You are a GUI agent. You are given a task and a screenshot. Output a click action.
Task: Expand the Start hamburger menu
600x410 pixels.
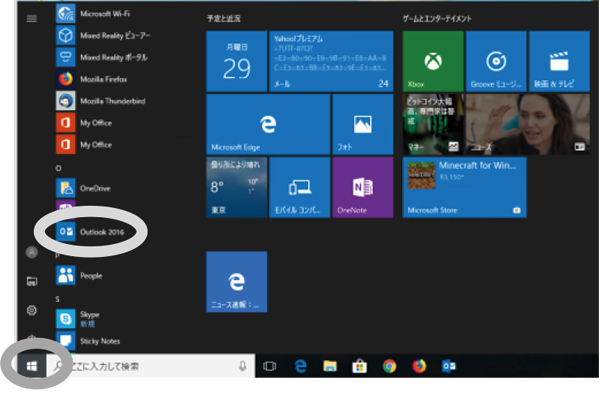coord(32,18)
